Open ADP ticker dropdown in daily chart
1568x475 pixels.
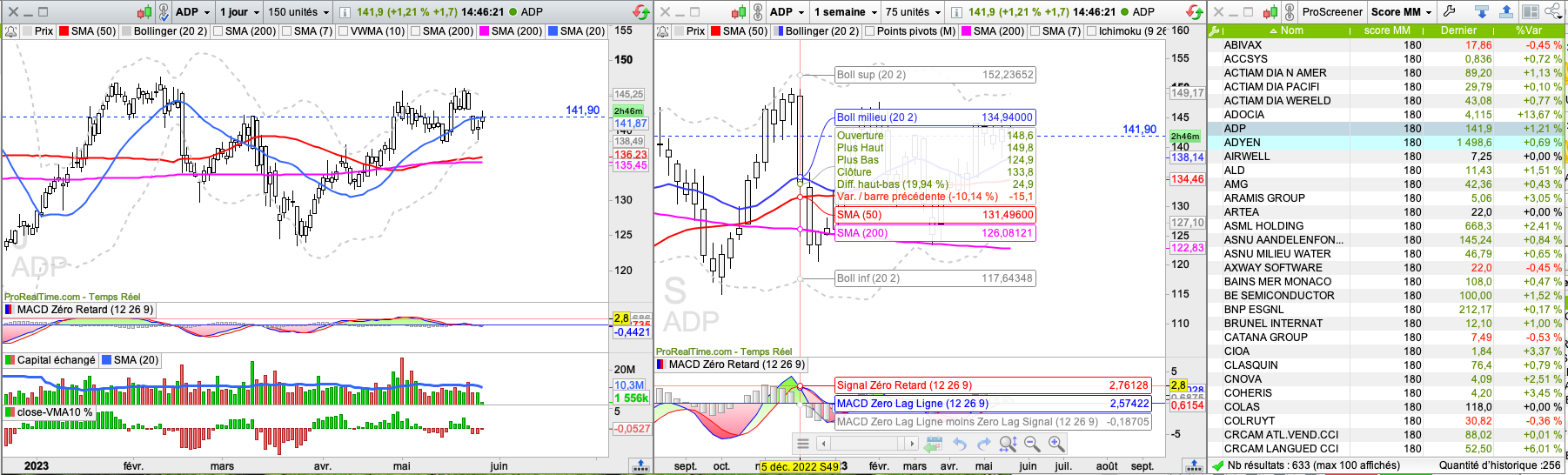tap(193, 12)
